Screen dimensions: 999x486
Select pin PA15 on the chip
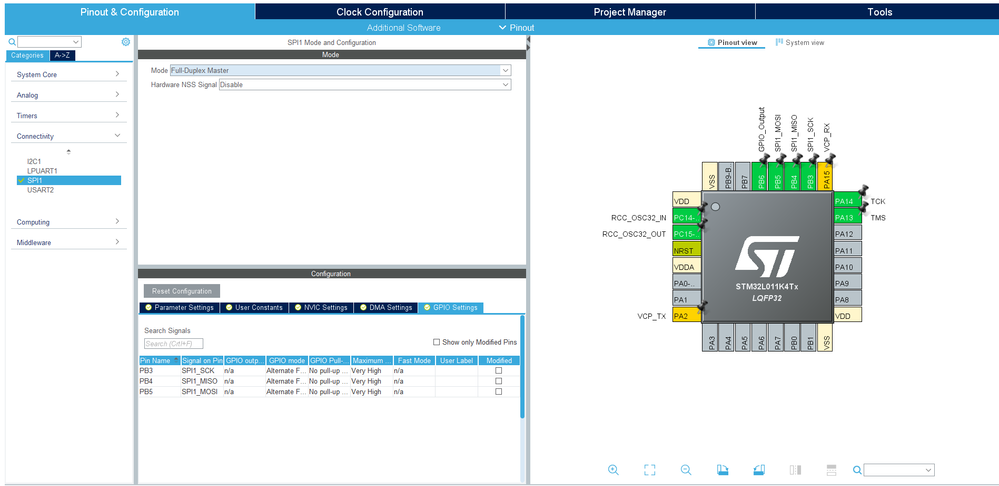(x=826, y=175)
